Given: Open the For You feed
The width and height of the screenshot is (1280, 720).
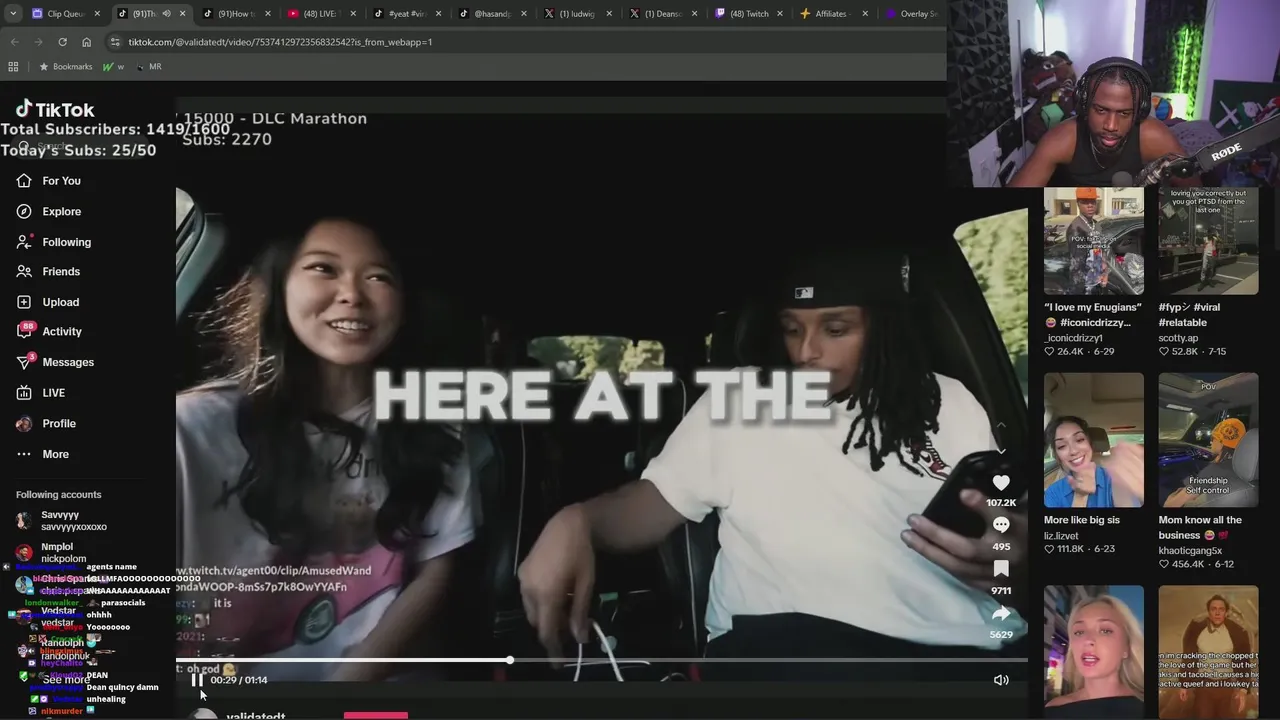Looking at the screenshot, I should pyautogui.click(x=49, y=181).
